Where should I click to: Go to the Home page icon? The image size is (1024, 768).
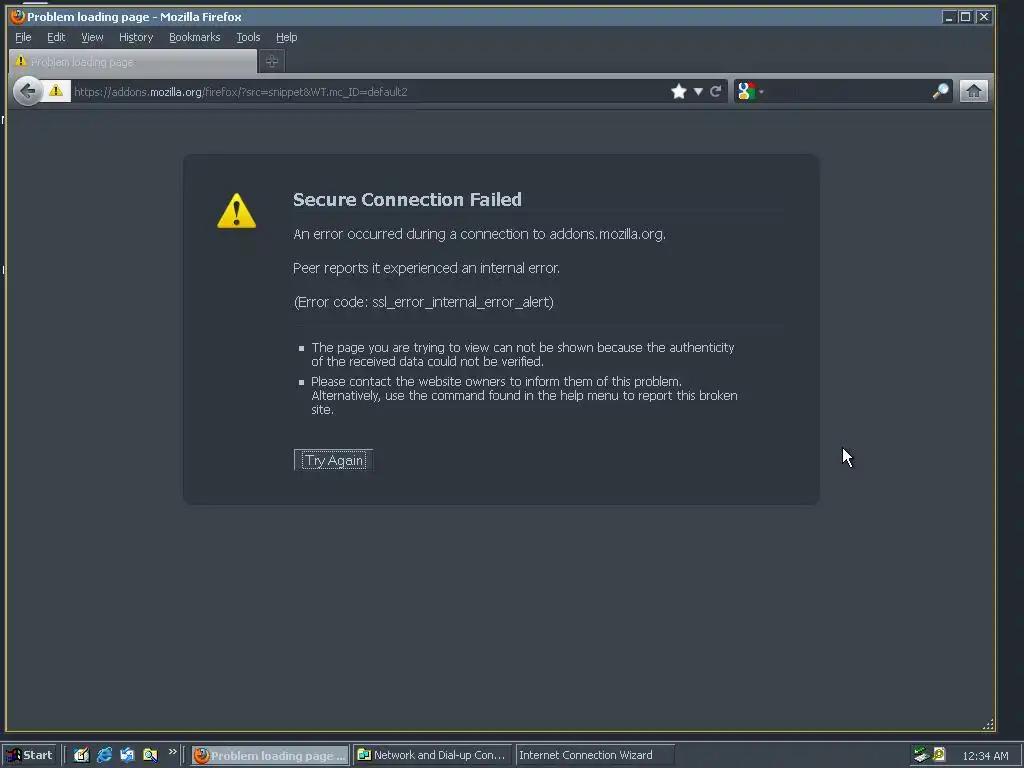973,91
